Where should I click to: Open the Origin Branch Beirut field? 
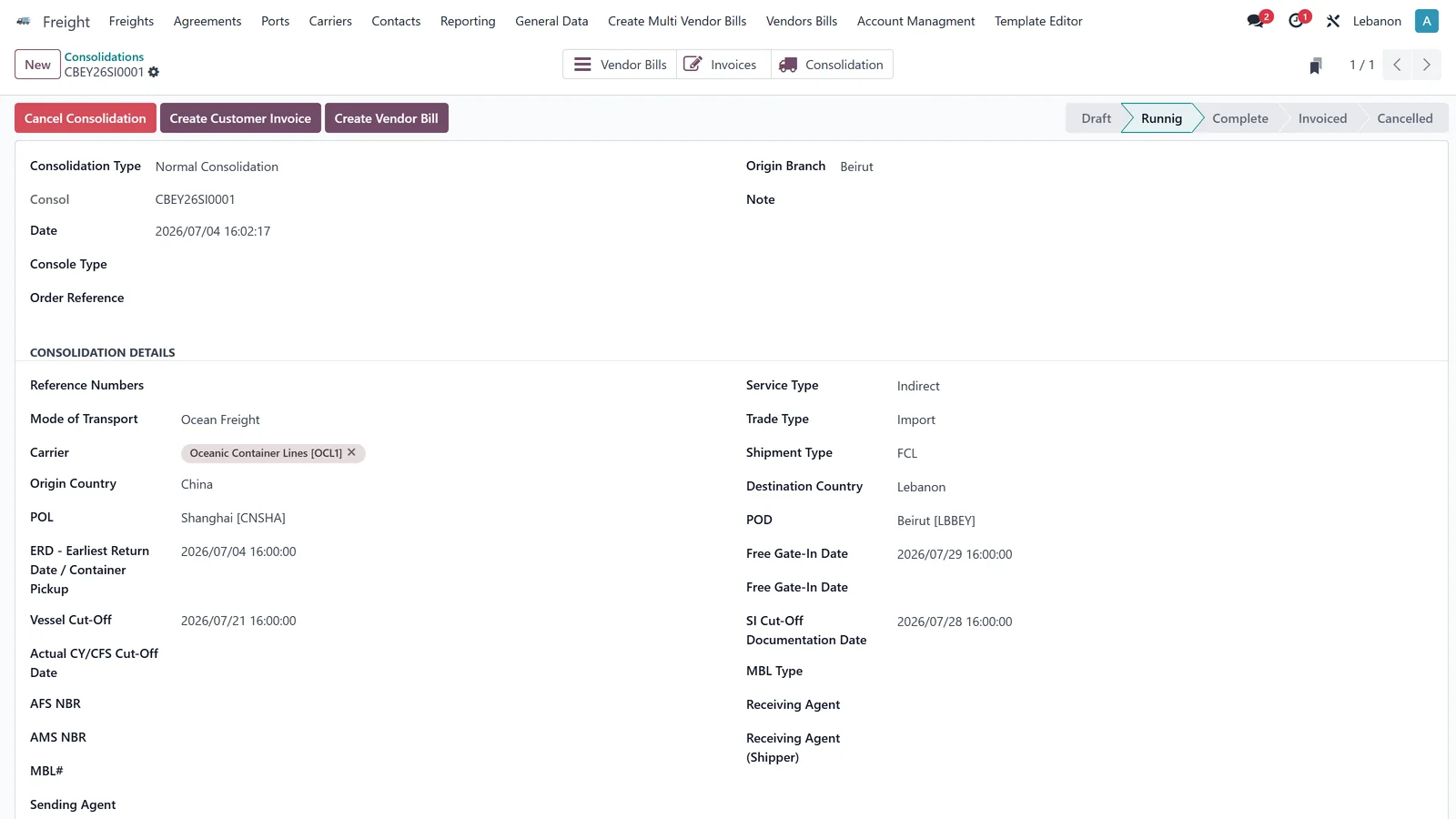(x=856, y=167)
